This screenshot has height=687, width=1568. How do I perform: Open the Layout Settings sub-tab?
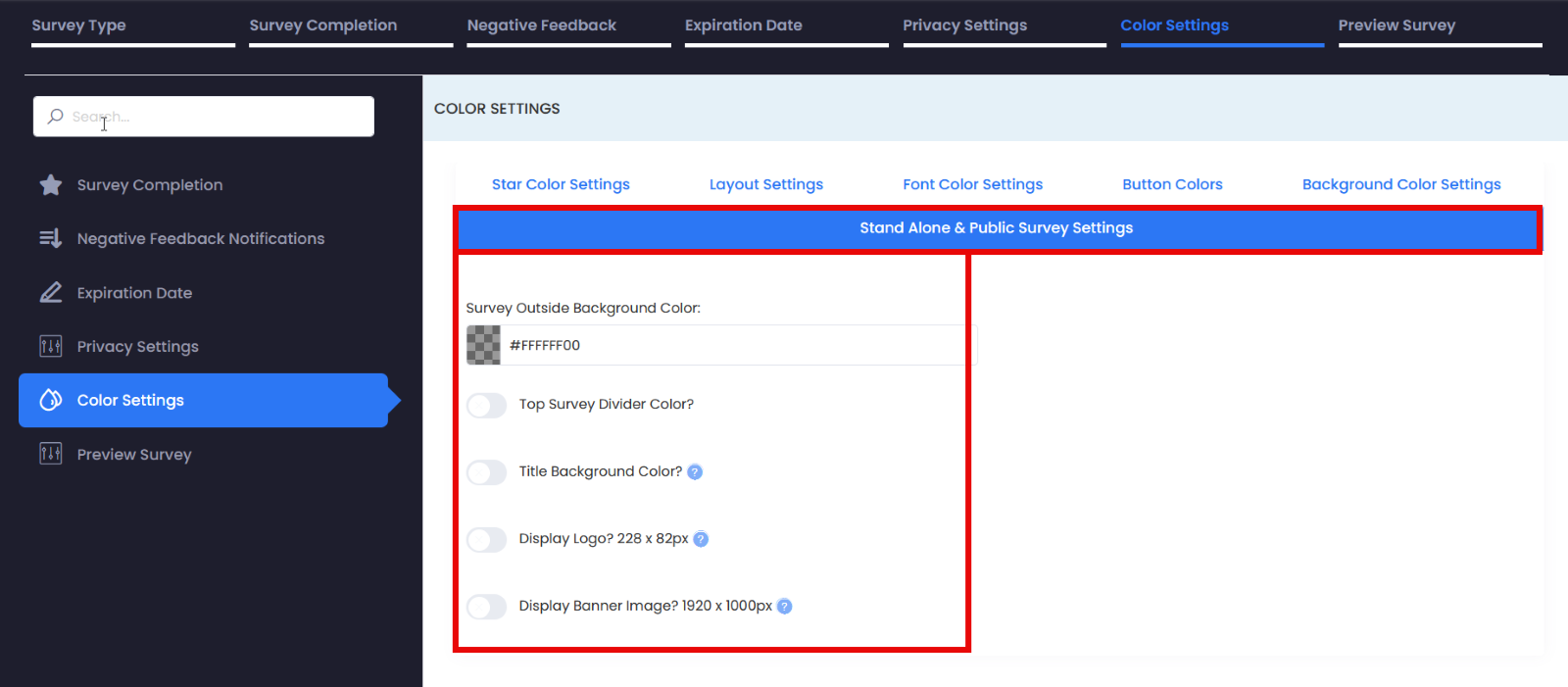pyautogui.click(x=766, y=184)
